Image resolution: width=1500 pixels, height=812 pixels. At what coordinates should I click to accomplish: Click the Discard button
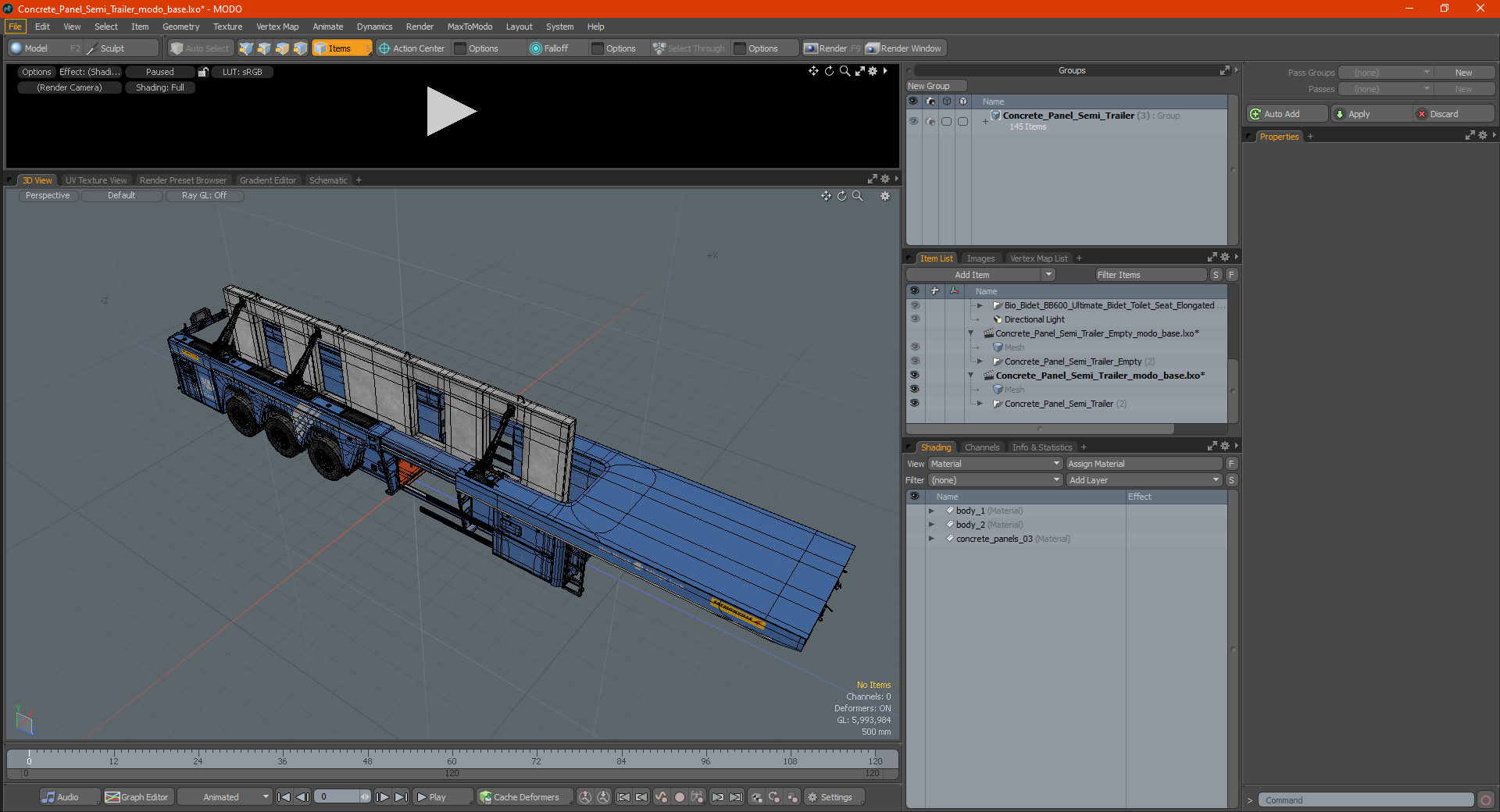[x=1455, y=114]
